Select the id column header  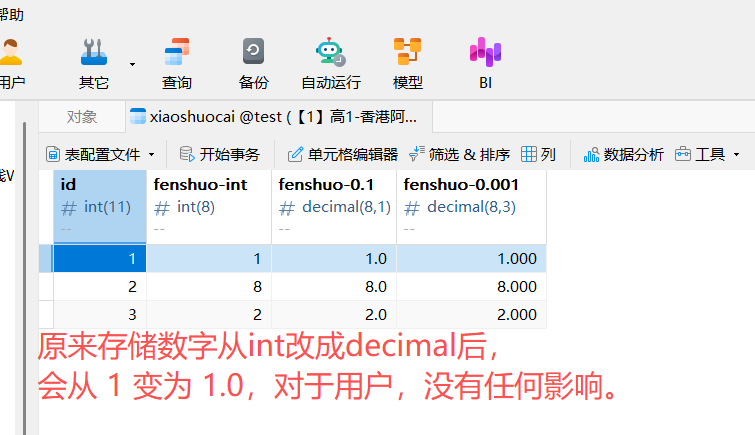(x=100, y=207)
